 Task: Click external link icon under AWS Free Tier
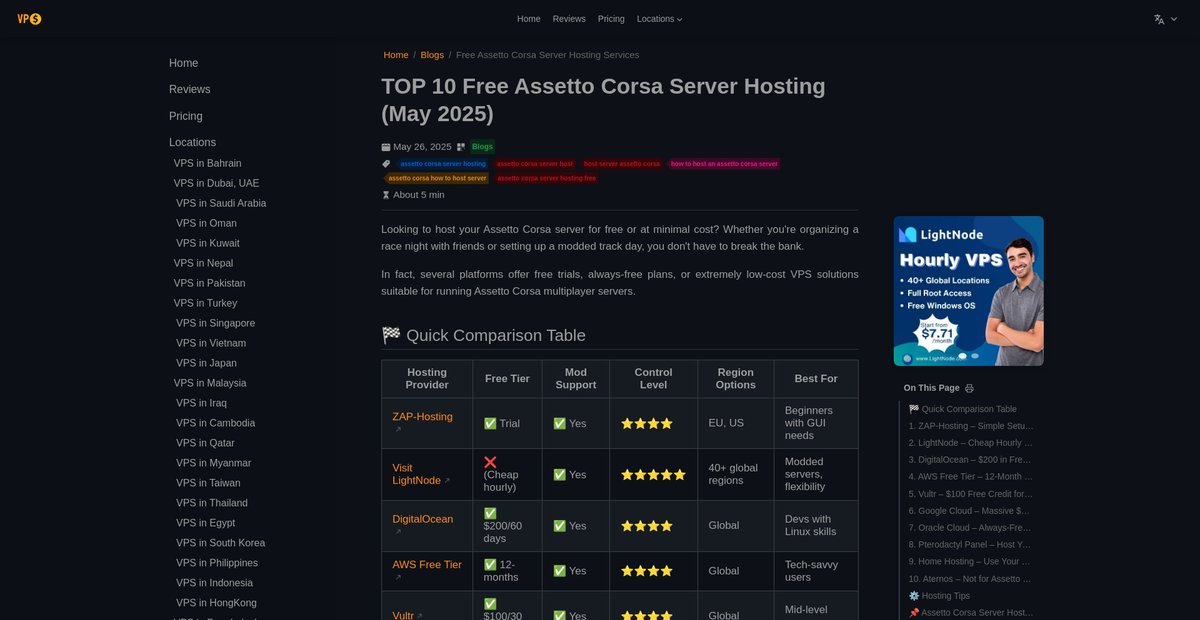tap(398, 577)
